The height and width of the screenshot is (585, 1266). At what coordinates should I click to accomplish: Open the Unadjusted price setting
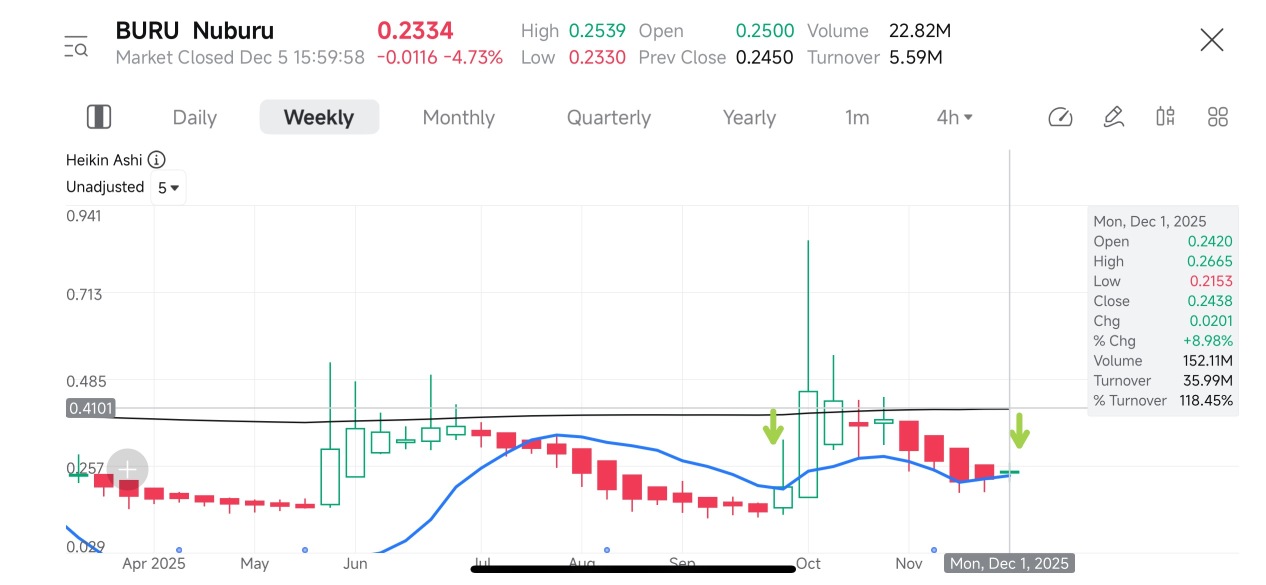[x=105, y=187]
